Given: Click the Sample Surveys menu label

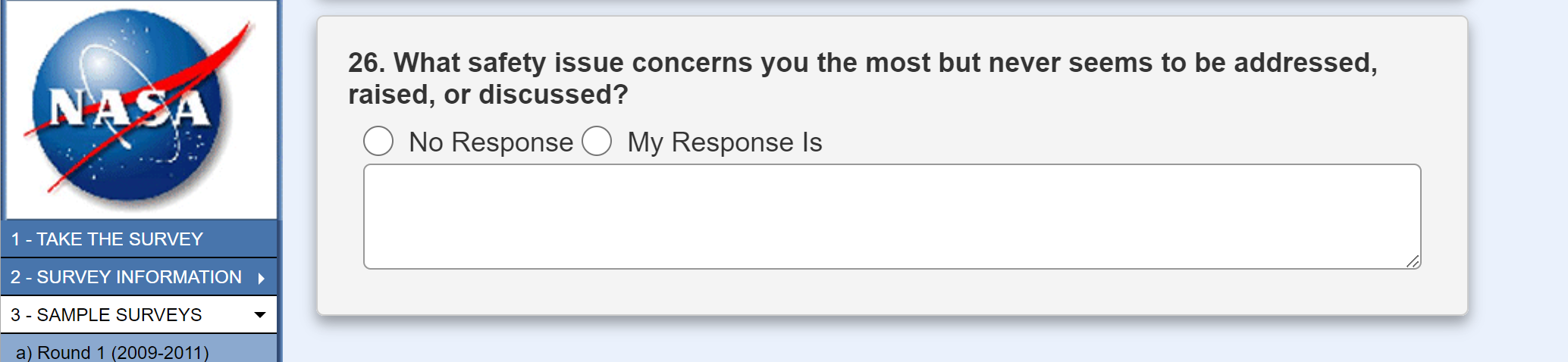Looking at the screenshot, I should tap(106, 315).
